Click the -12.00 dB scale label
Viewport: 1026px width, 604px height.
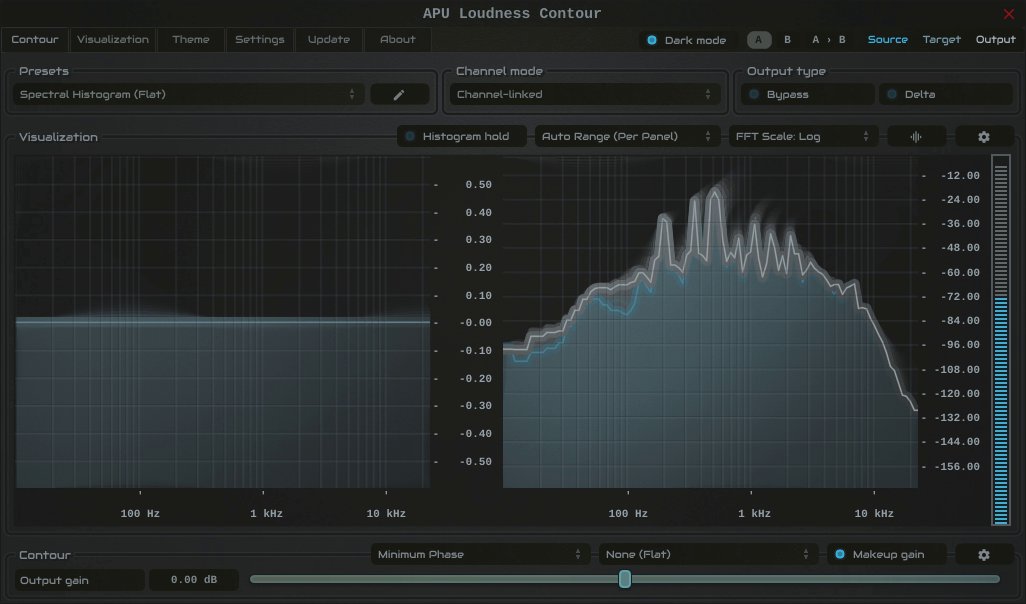click(960, 175)
